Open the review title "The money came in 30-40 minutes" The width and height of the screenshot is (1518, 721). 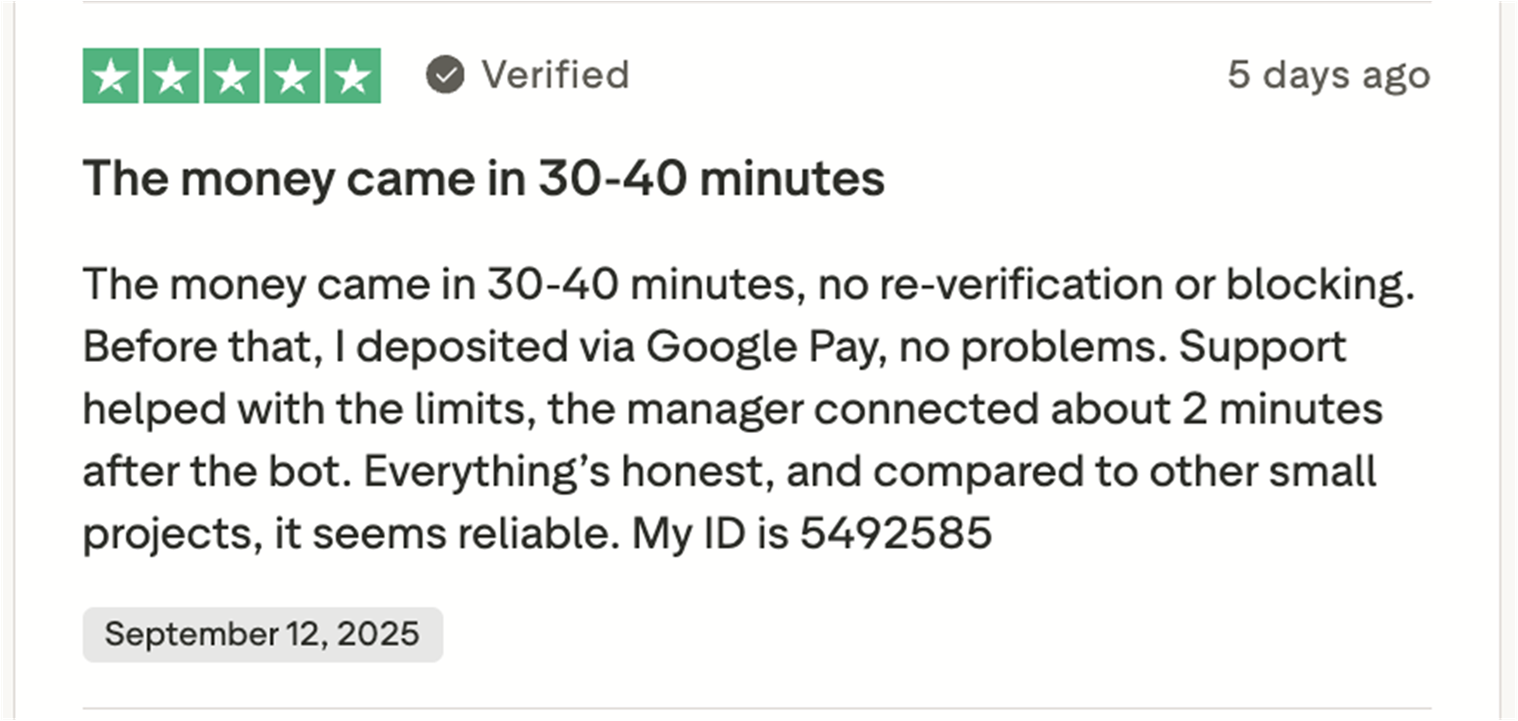(483, 179)
